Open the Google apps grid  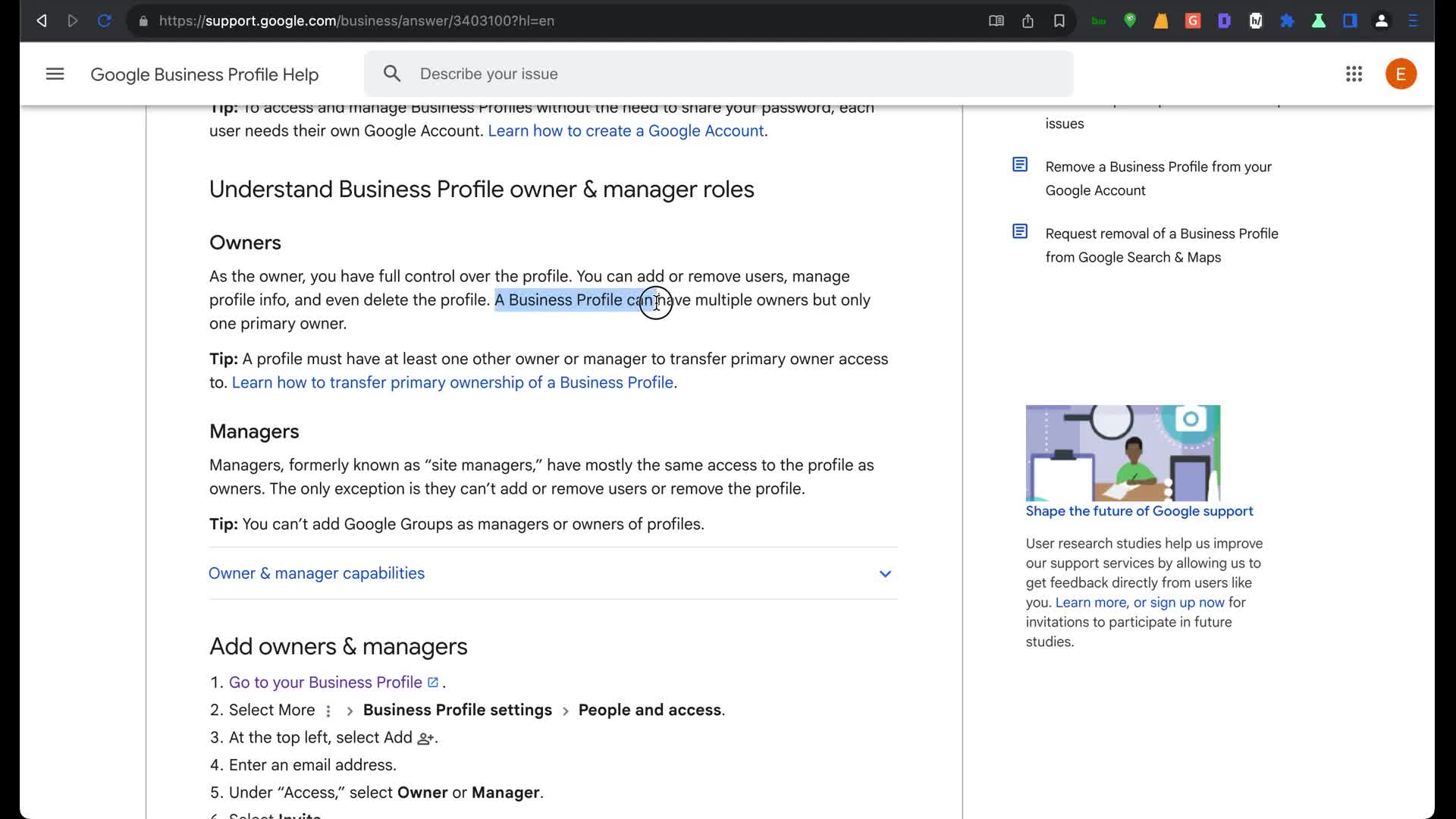click(x=1354, y=74)
